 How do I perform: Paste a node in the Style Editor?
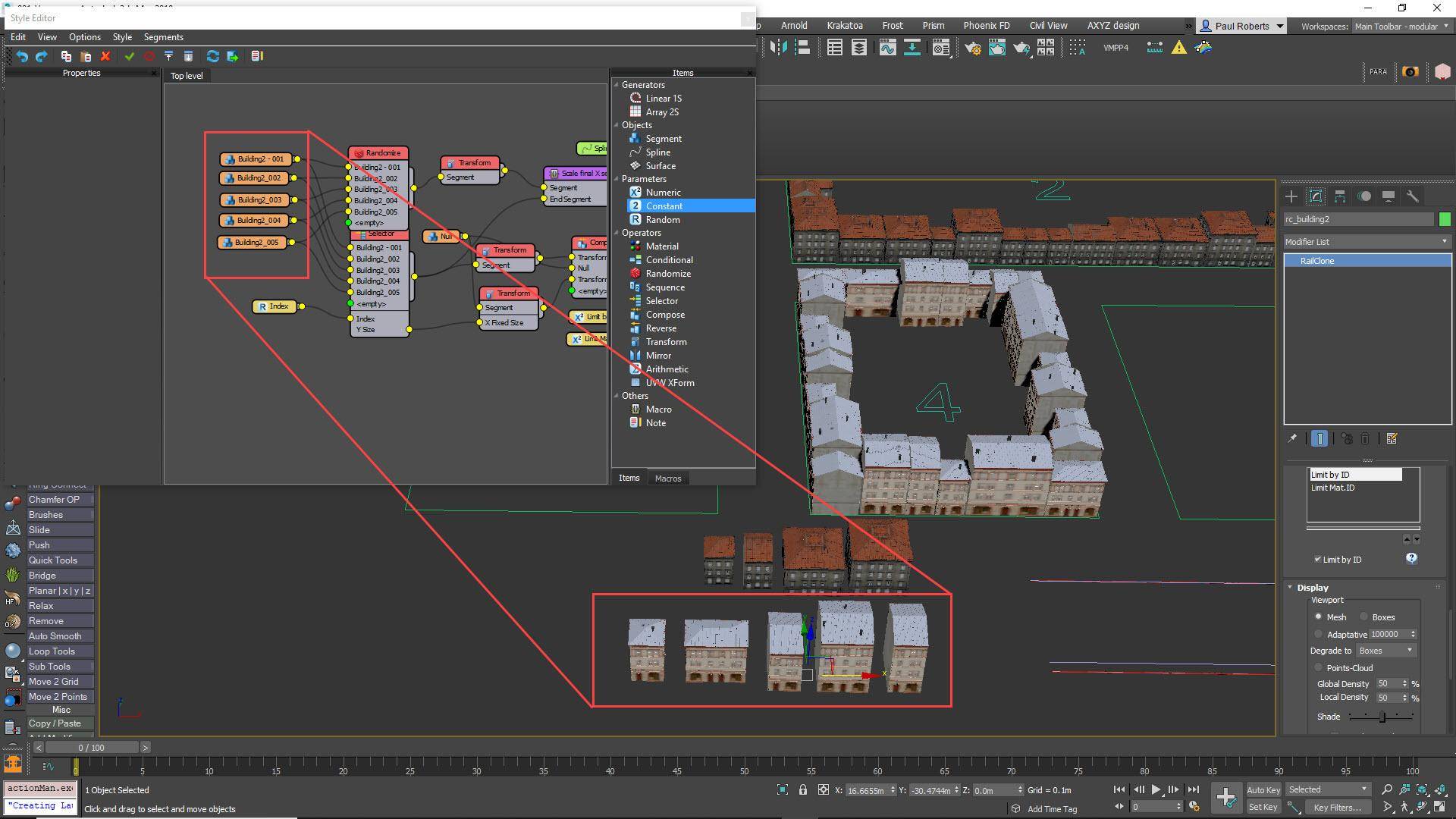[x=86, y=55]
